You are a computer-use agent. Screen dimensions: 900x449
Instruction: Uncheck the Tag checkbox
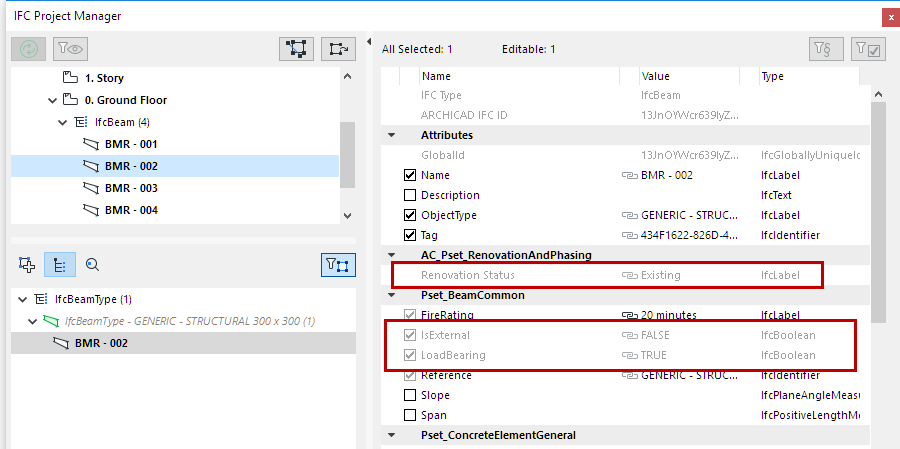coord(410,235)
